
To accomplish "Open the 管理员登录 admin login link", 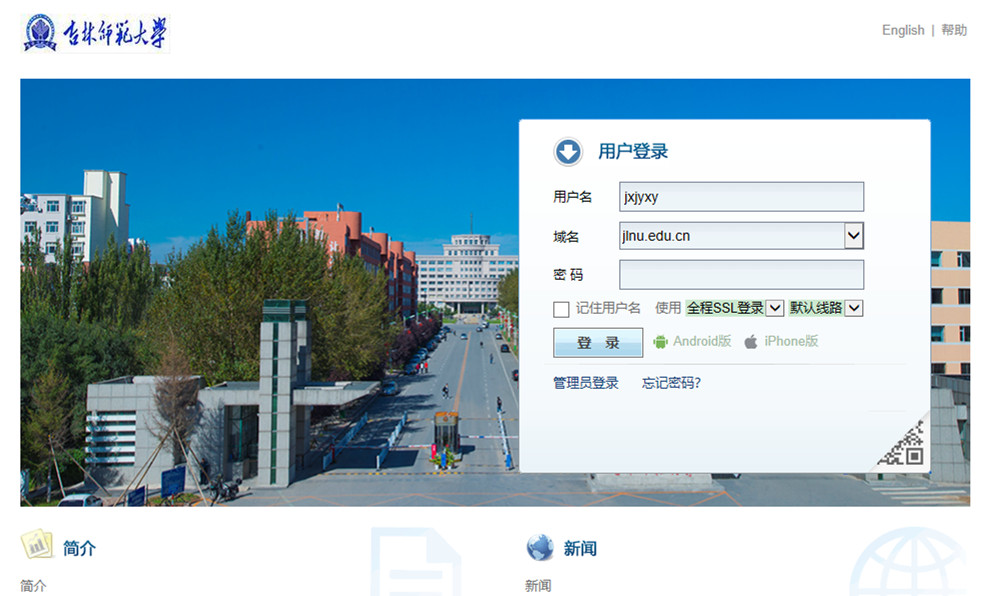I will point(586,383).
